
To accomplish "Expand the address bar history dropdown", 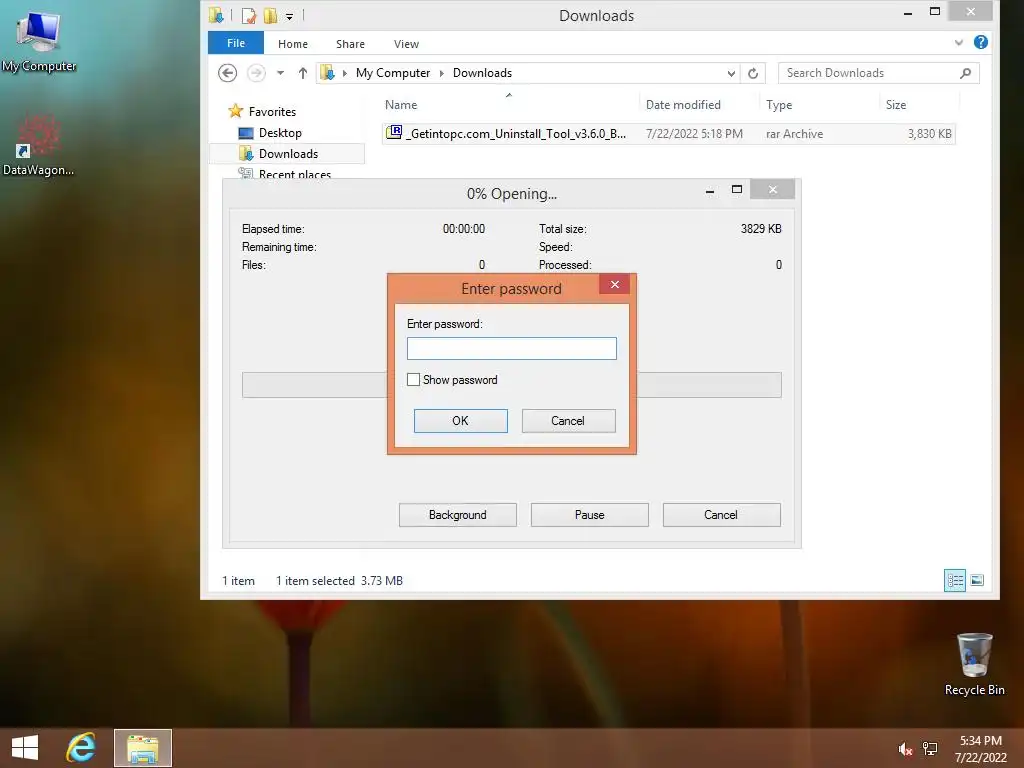I will [x=731, y=73].
